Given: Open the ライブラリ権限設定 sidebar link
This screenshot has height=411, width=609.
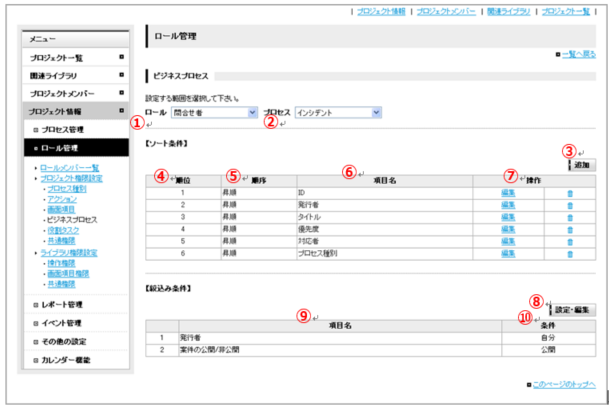Looking at the screenshot, I should click(x=69, y=253).
